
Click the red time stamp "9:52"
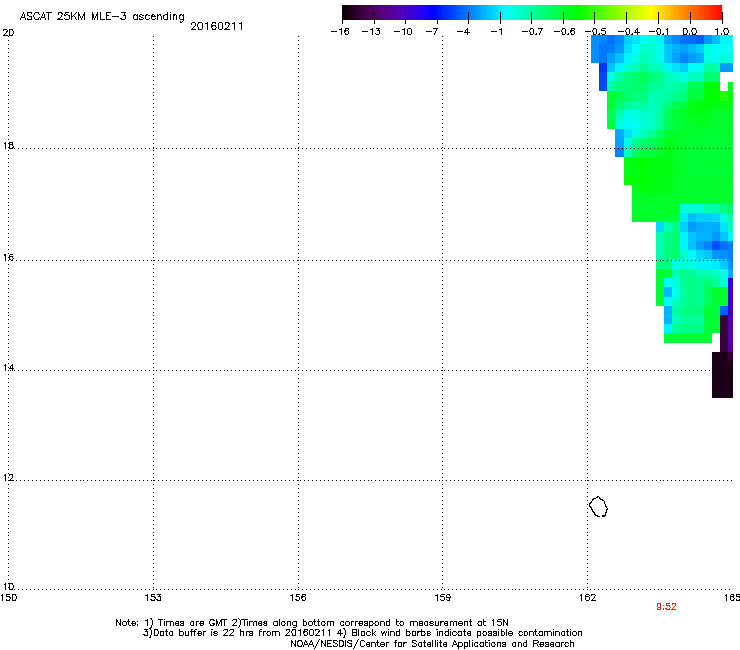[666, 607]
